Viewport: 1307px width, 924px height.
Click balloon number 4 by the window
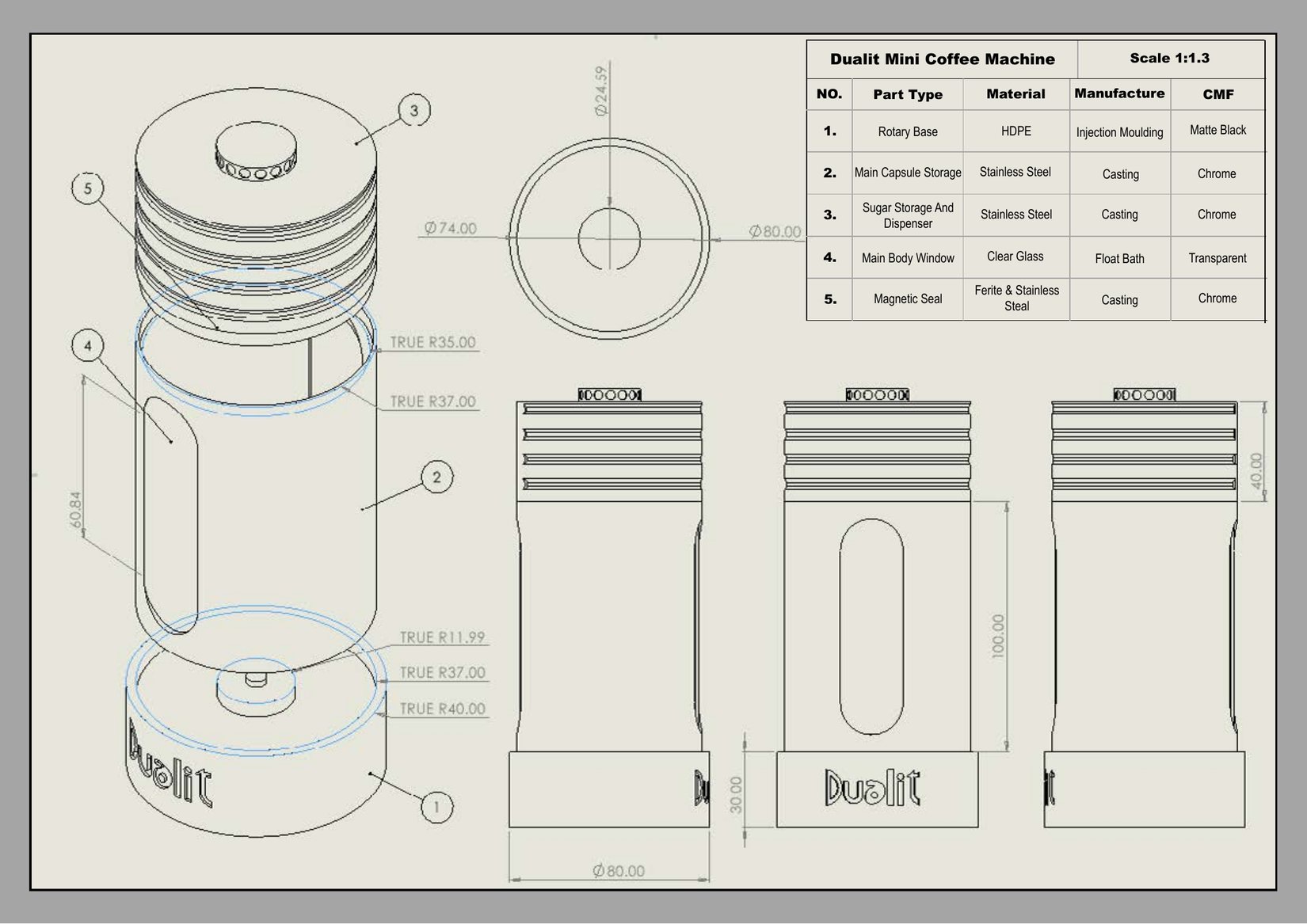[x=88, y=346]
